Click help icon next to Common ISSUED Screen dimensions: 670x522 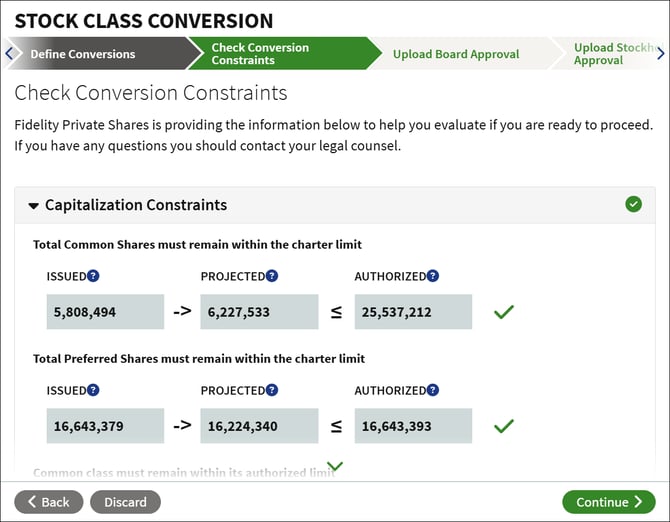pyautogui.click(x=93, y=276)
